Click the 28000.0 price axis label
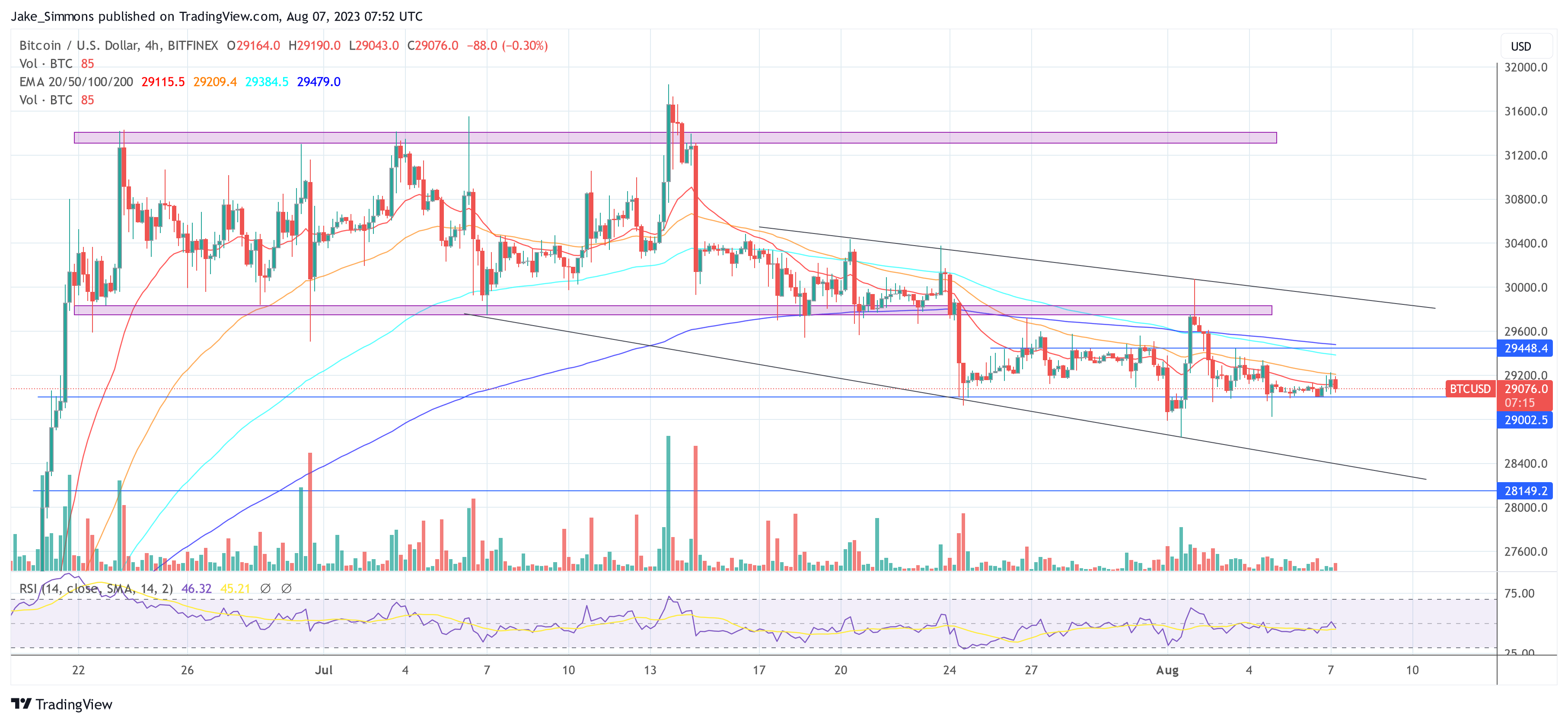This screenshot has height=723, width=1568. [x=1525, y=507]
